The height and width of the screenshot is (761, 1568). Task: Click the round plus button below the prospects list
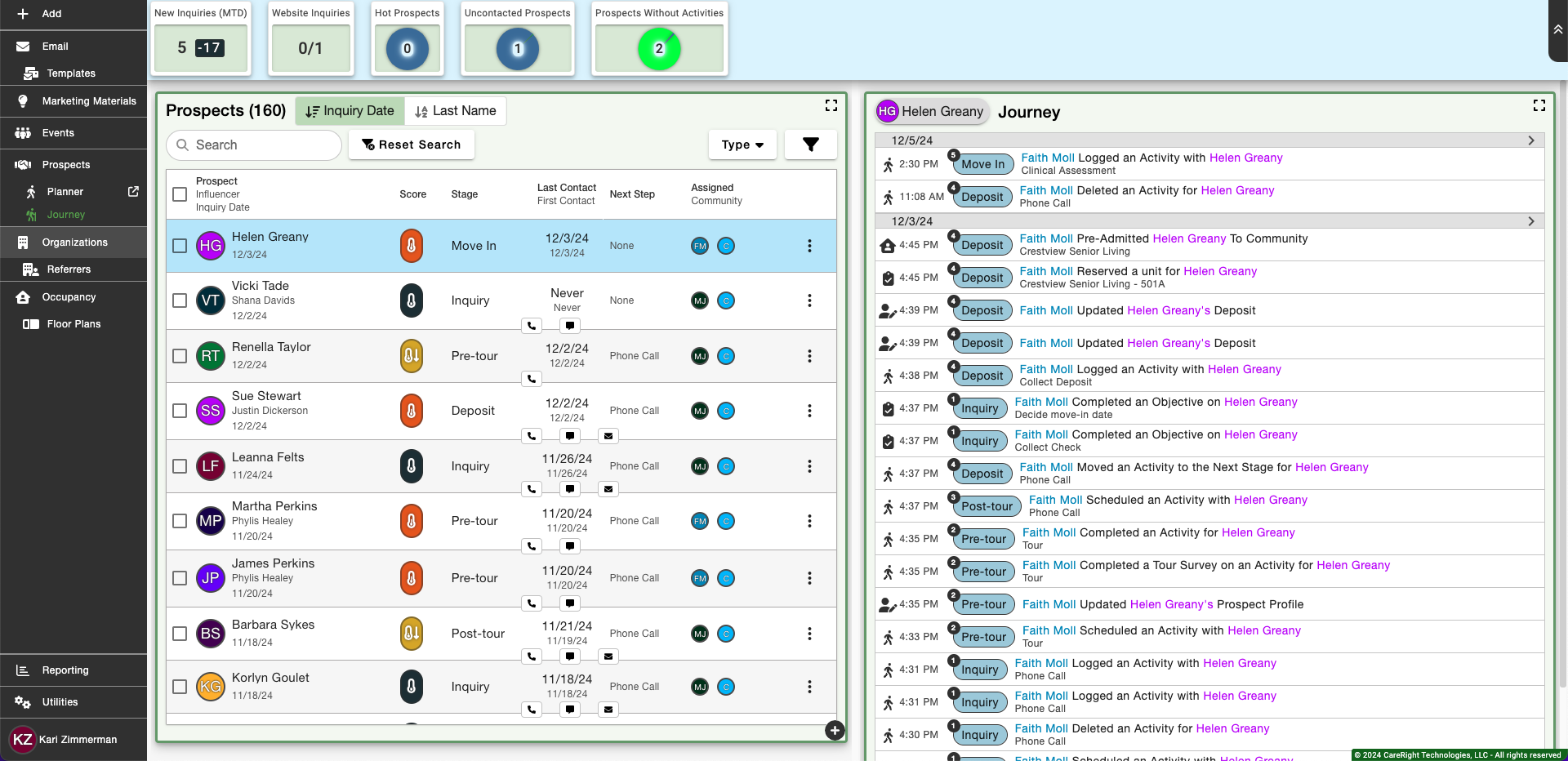click(x=834, y=731)
